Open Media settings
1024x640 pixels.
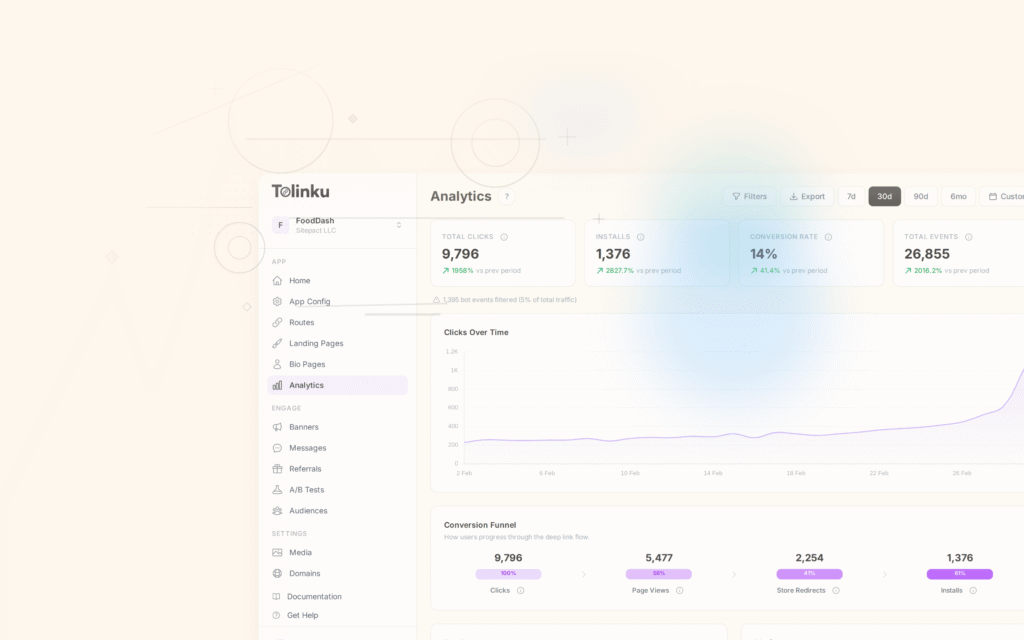(338, 552)
